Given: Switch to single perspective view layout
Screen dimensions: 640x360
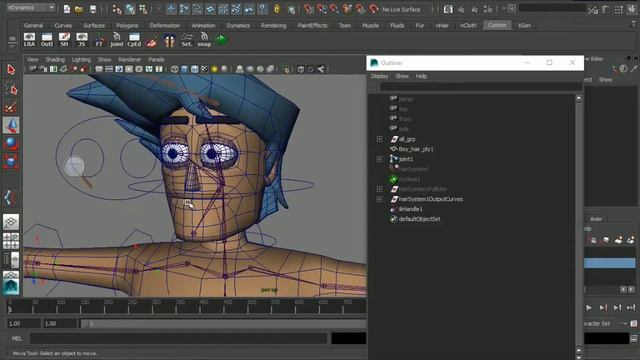Looking at the screenshot, I should click(11, 222).
